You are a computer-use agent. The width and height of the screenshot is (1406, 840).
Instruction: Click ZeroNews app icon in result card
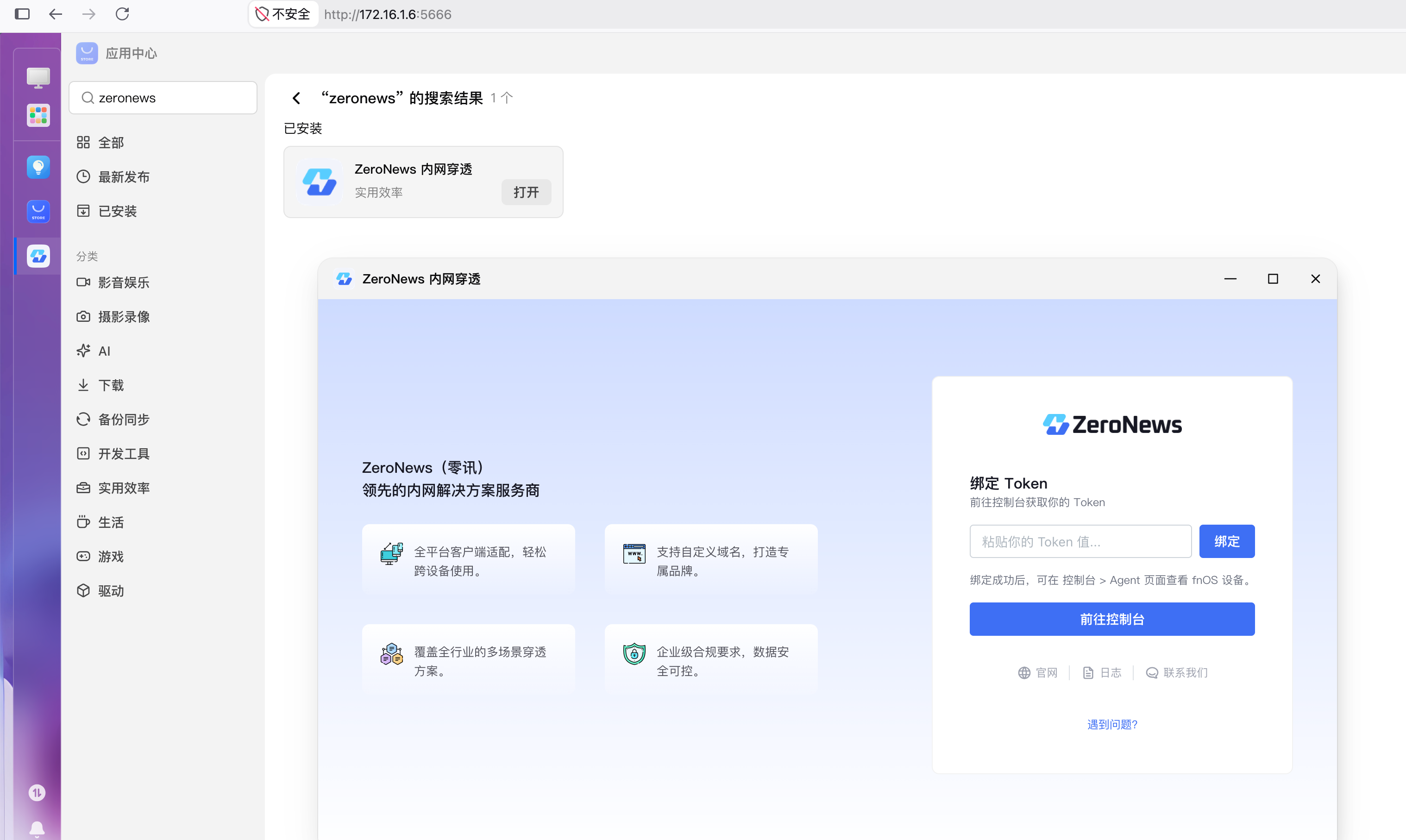click(320, 182)
